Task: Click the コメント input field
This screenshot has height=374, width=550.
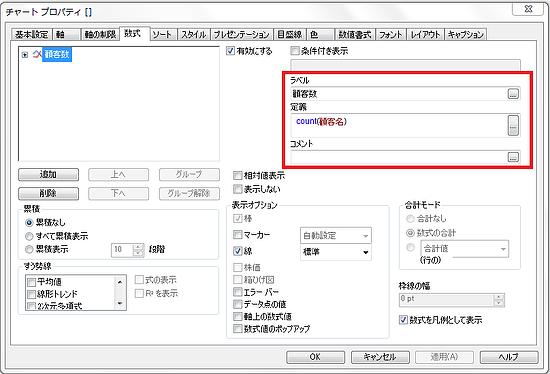Action: [398, 157]
